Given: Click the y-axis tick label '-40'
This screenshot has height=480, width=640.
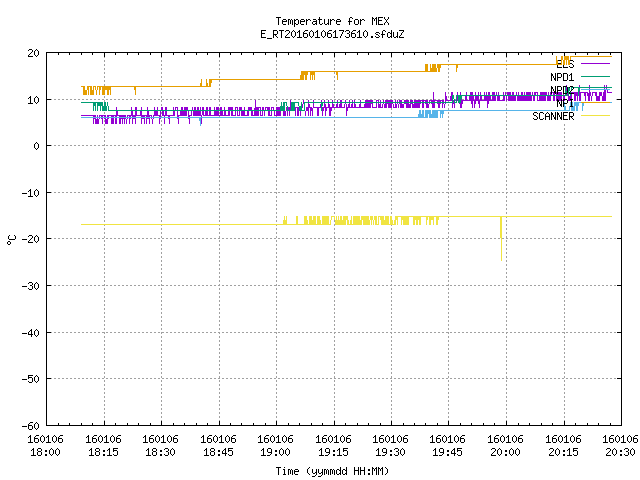Looking at the screenshot, I should [31, 333].
